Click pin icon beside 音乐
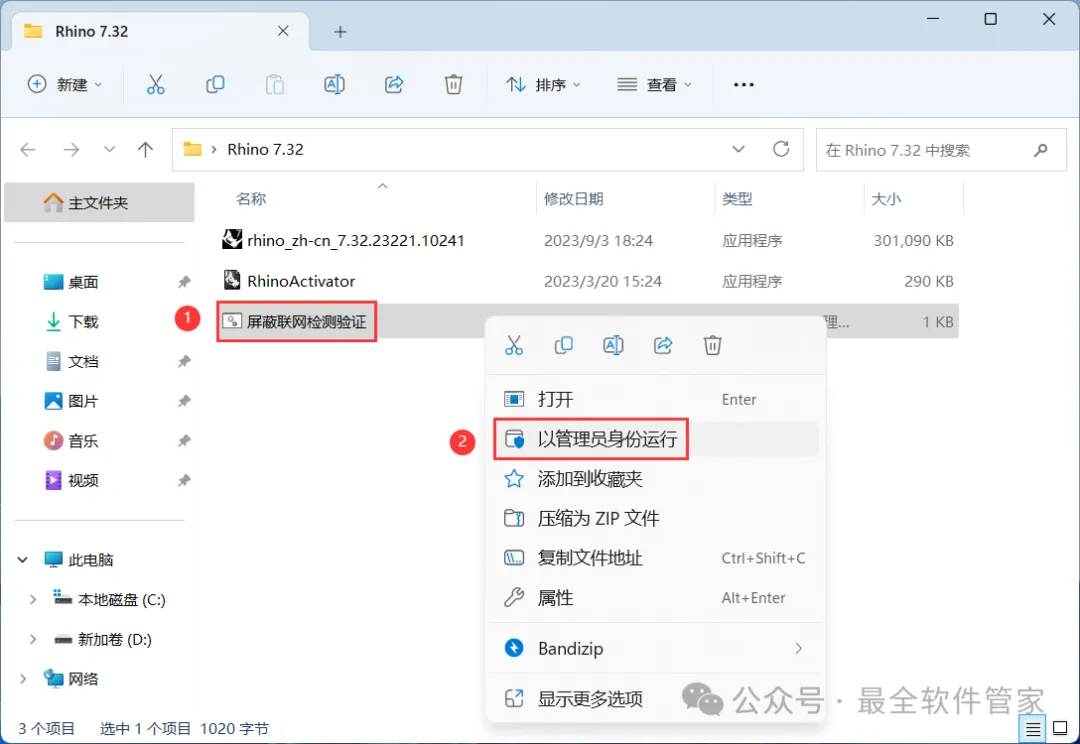Image resolution: width=1080 pixels, height=744 pixels. click(x=184, y=441)
